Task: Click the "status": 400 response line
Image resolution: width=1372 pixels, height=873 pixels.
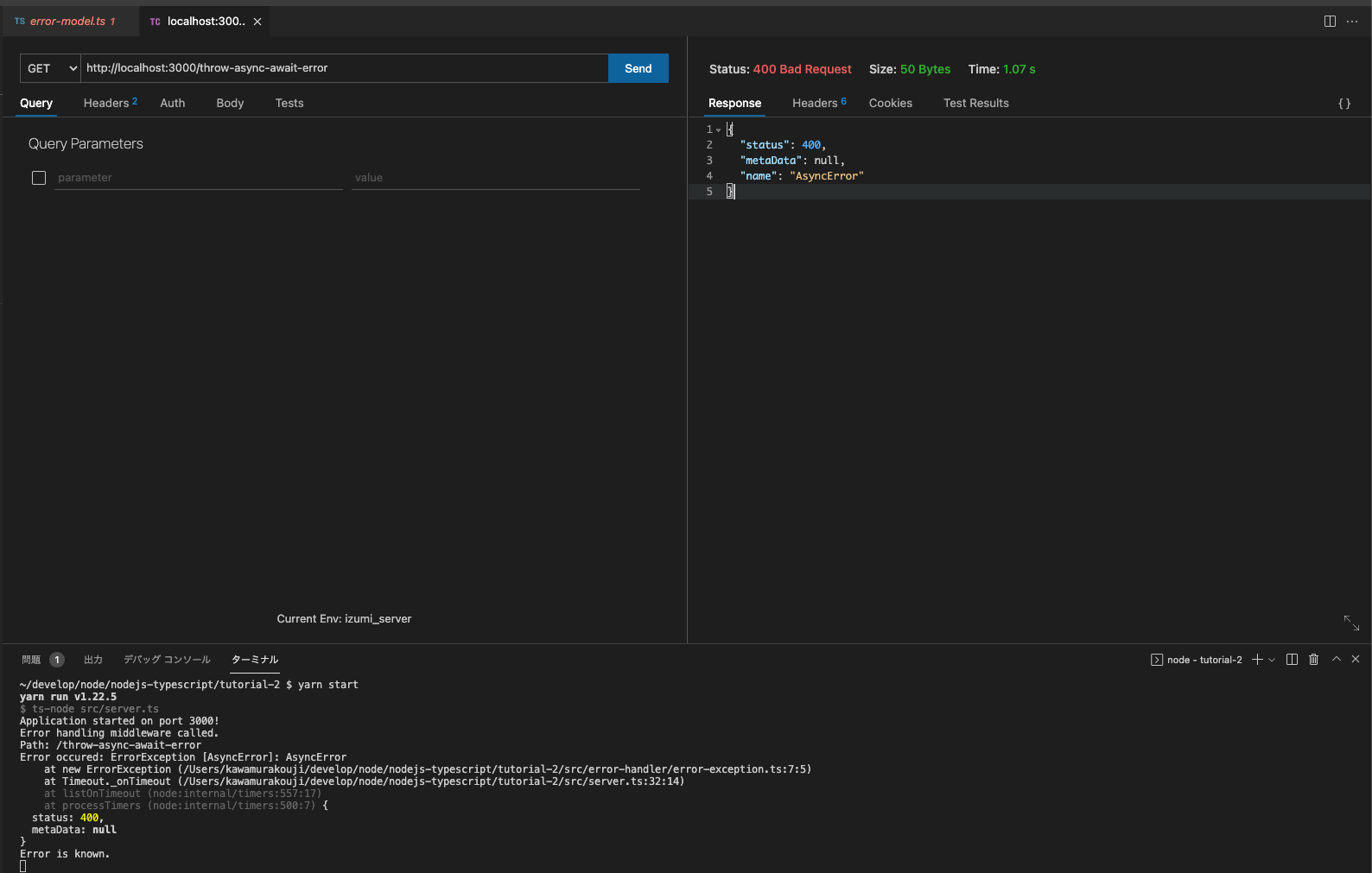Action: (783, 145)
